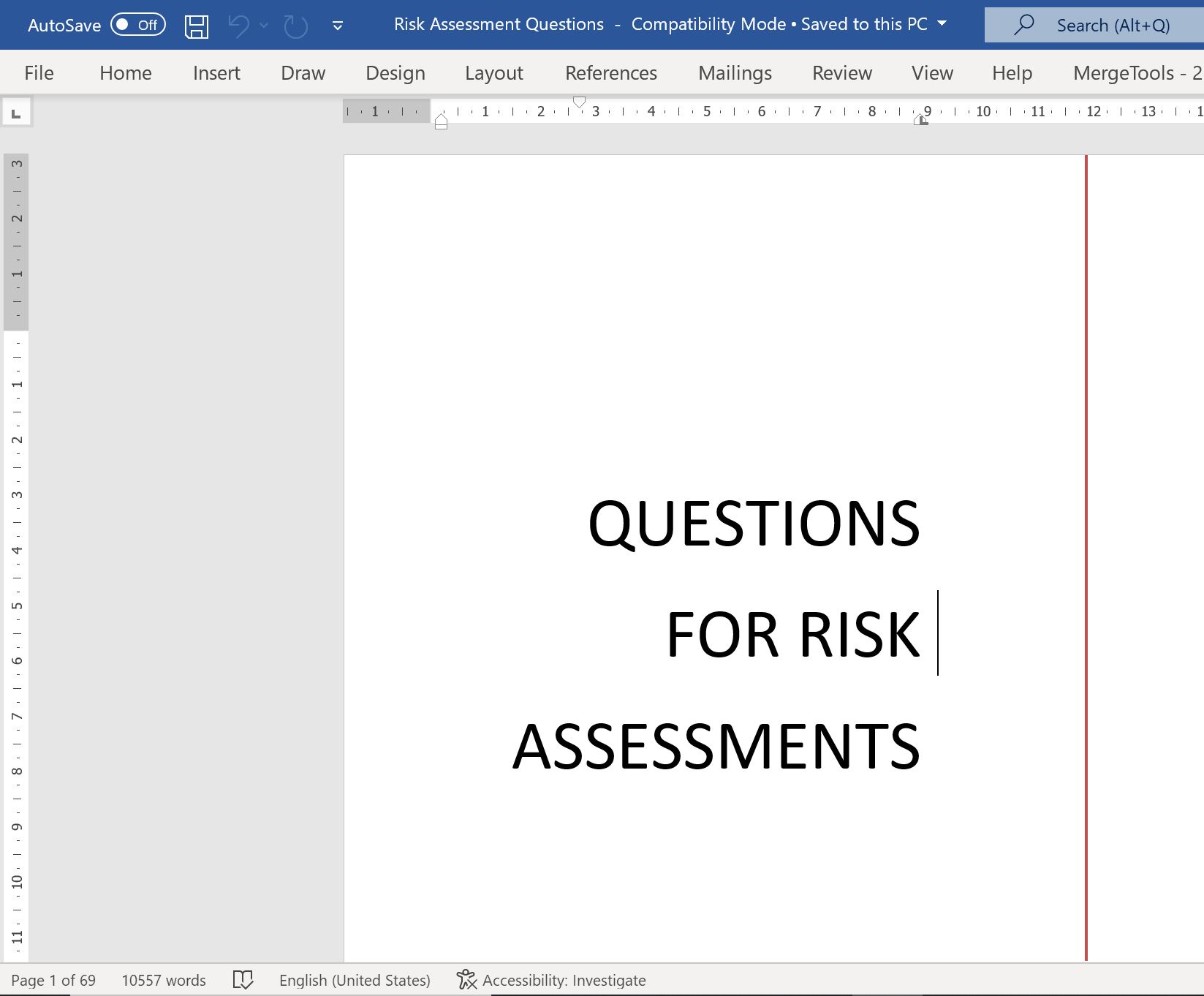Switch to the References tab

[610, 73]
